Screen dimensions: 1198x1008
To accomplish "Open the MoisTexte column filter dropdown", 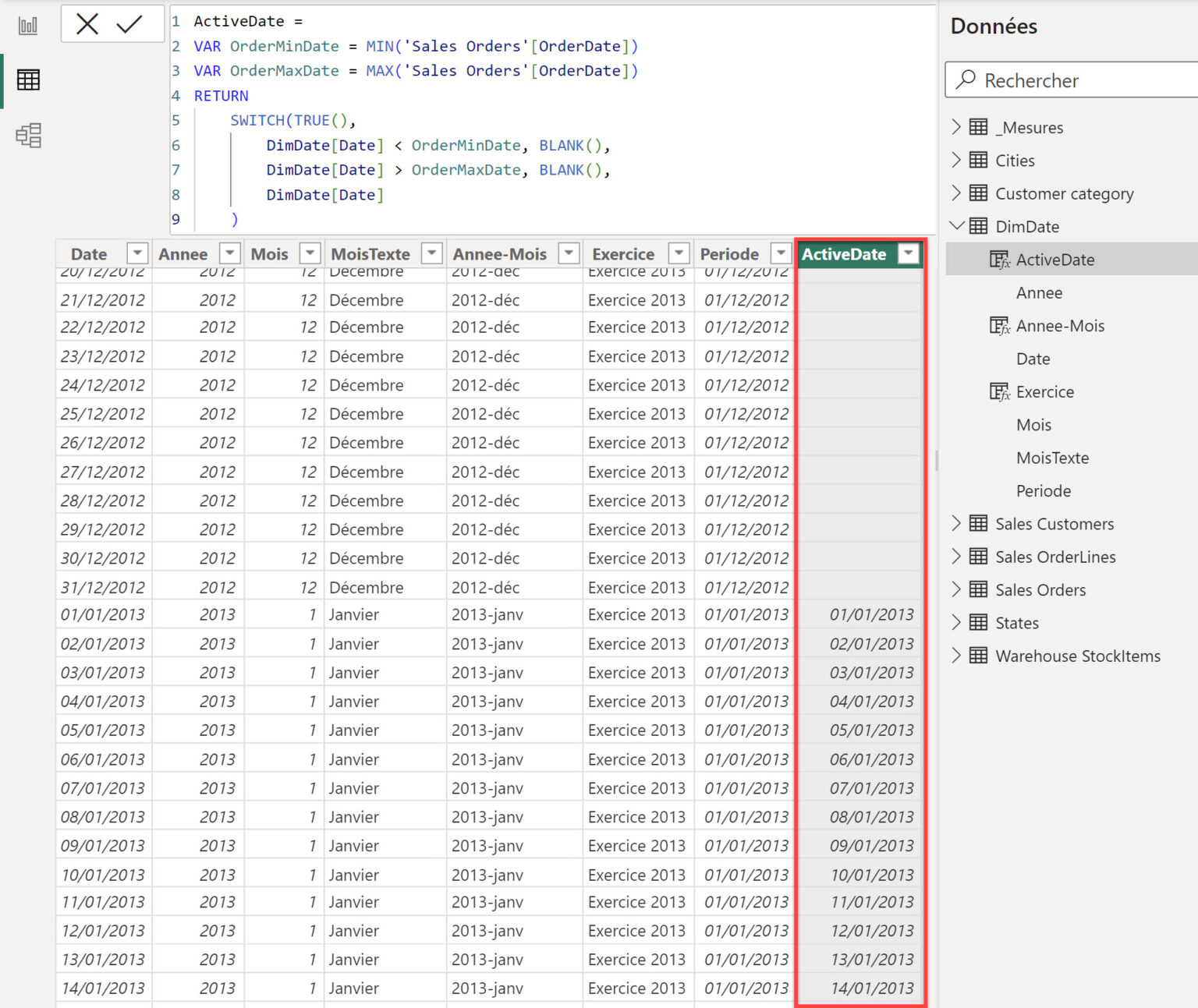I will tap(431, 253).
